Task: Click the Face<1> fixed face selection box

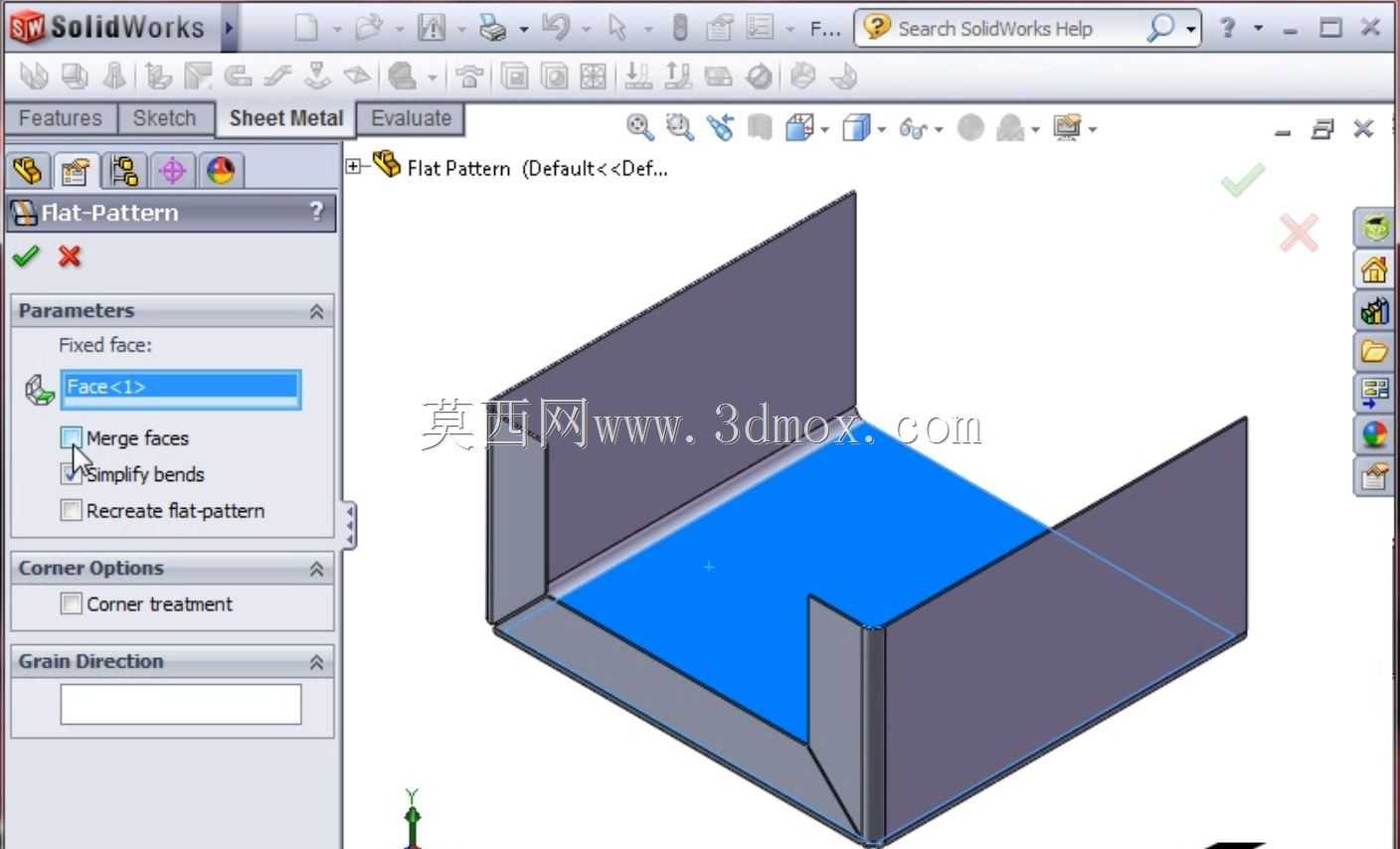Action: 181,388
